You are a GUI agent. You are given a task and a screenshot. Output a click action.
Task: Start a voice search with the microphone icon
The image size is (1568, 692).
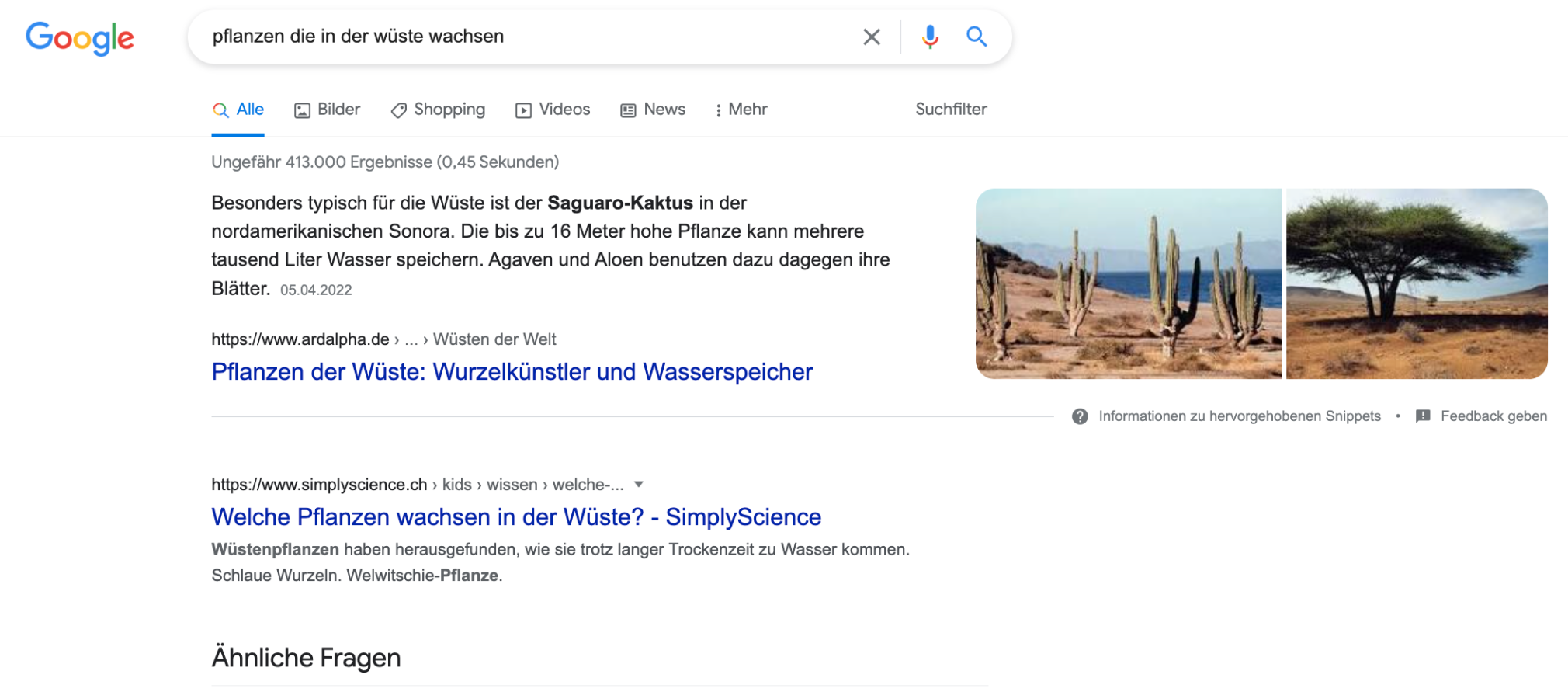(928, 36)
